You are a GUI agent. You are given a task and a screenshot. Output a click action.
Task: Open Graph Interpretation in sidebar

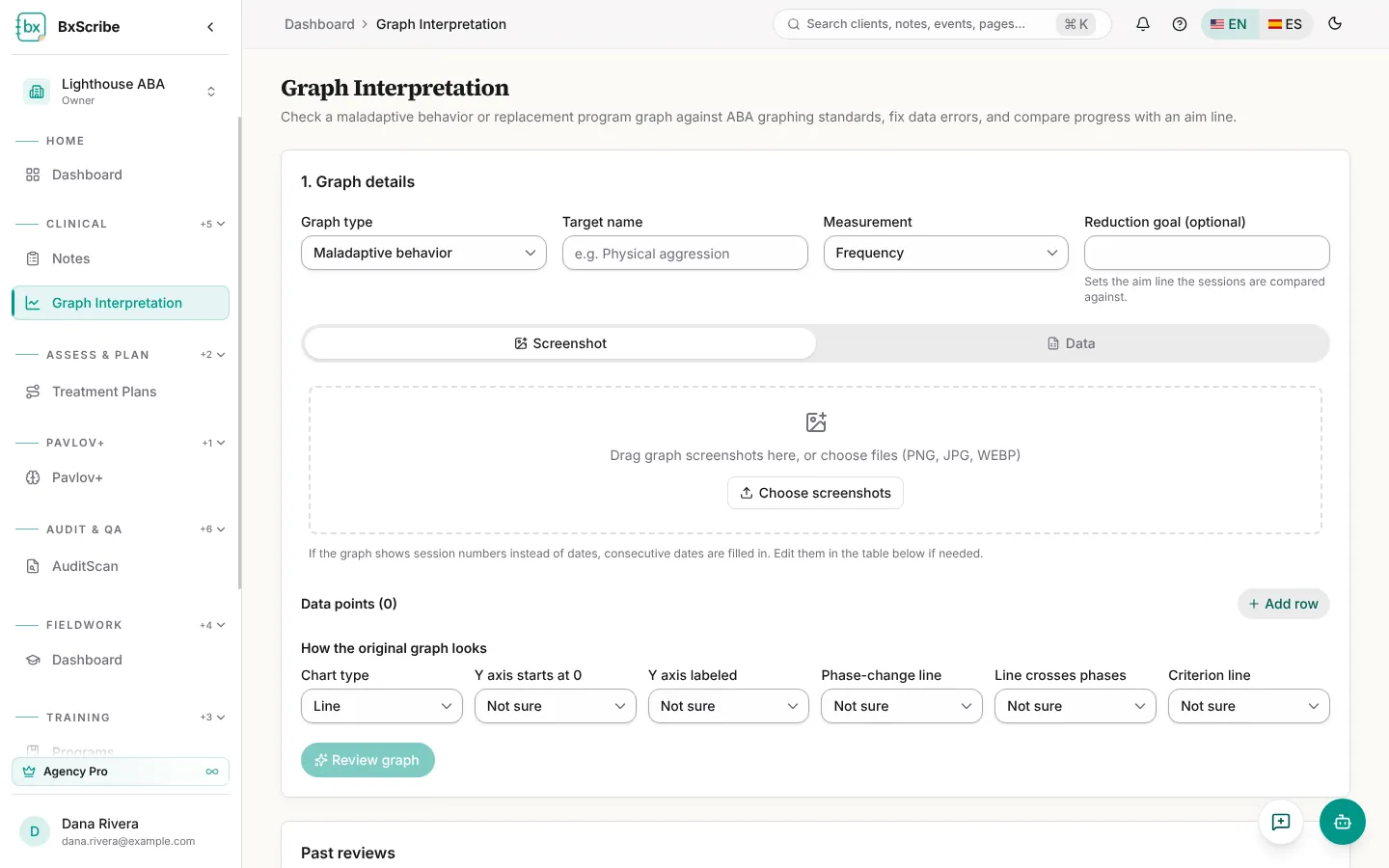coord(121,303)
